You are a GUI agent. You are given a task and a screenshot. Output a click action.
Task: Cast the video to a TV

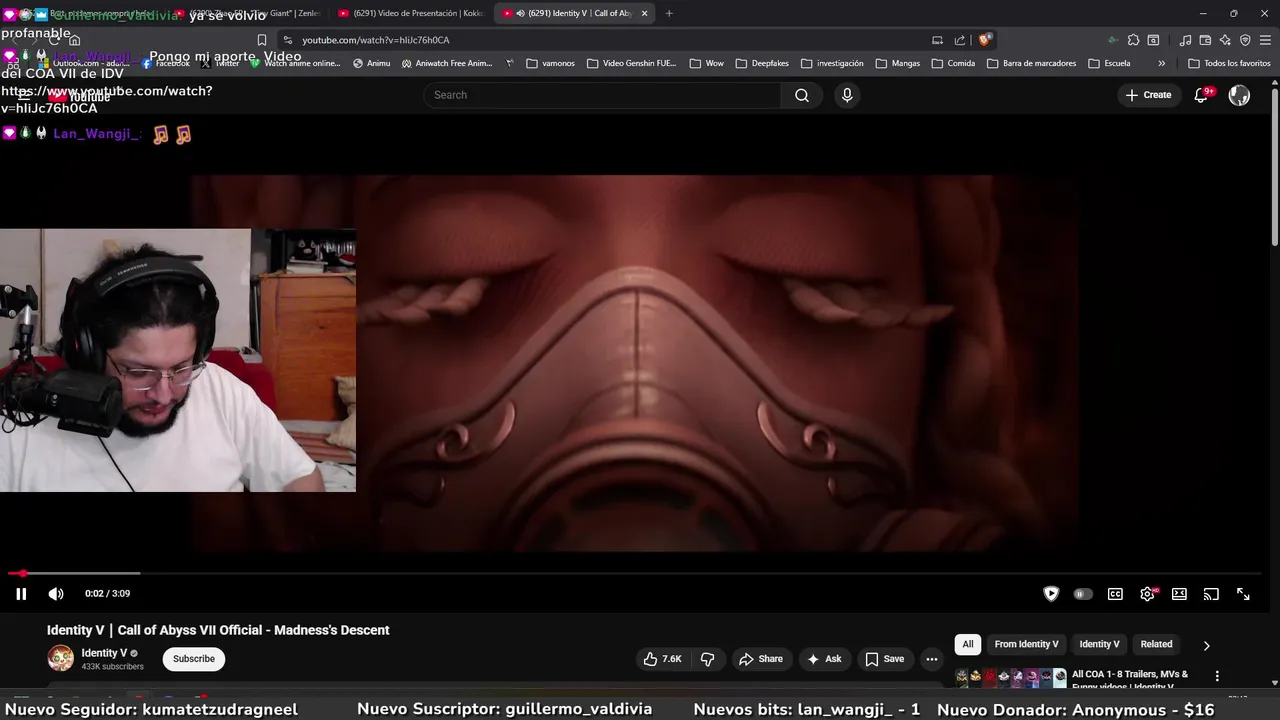pos(1211,594)
